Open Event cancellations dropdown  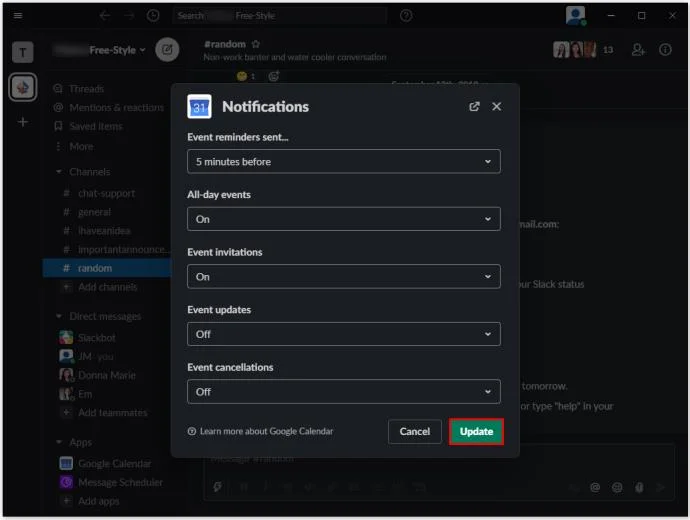click(x=344, y=392)
